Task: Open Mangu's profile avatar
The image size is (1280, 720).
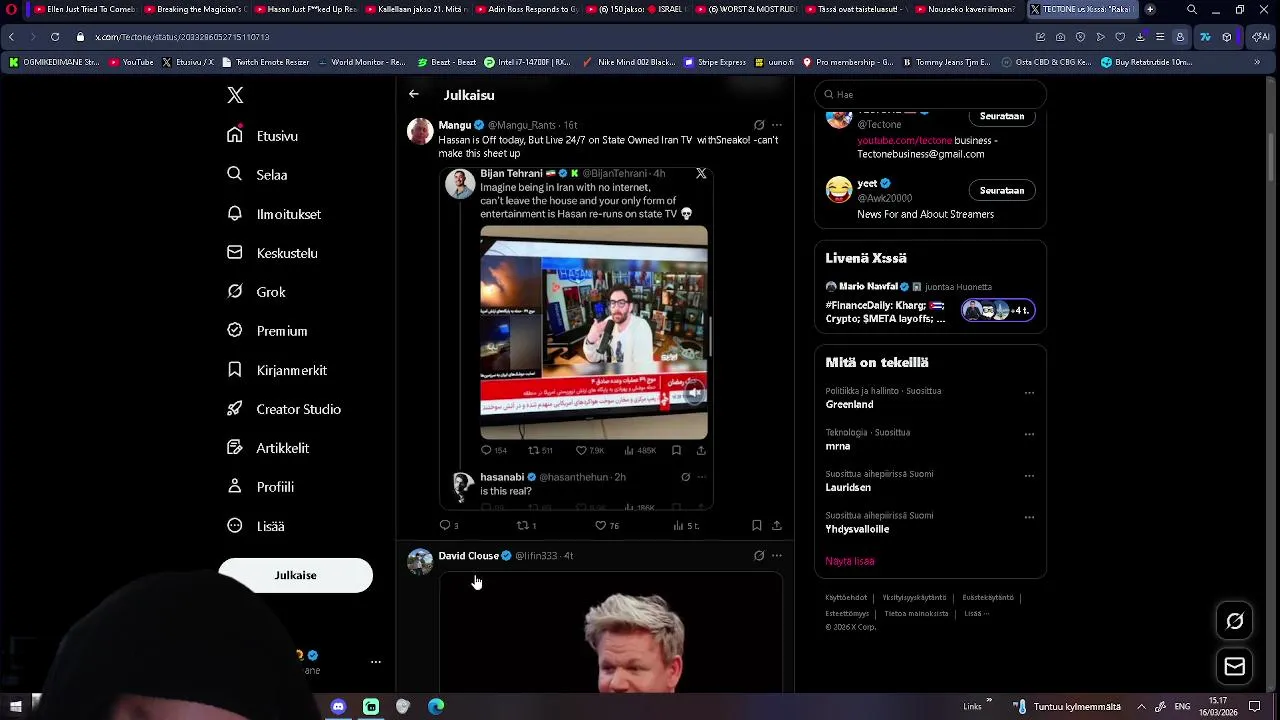Action: pos(420,132)
